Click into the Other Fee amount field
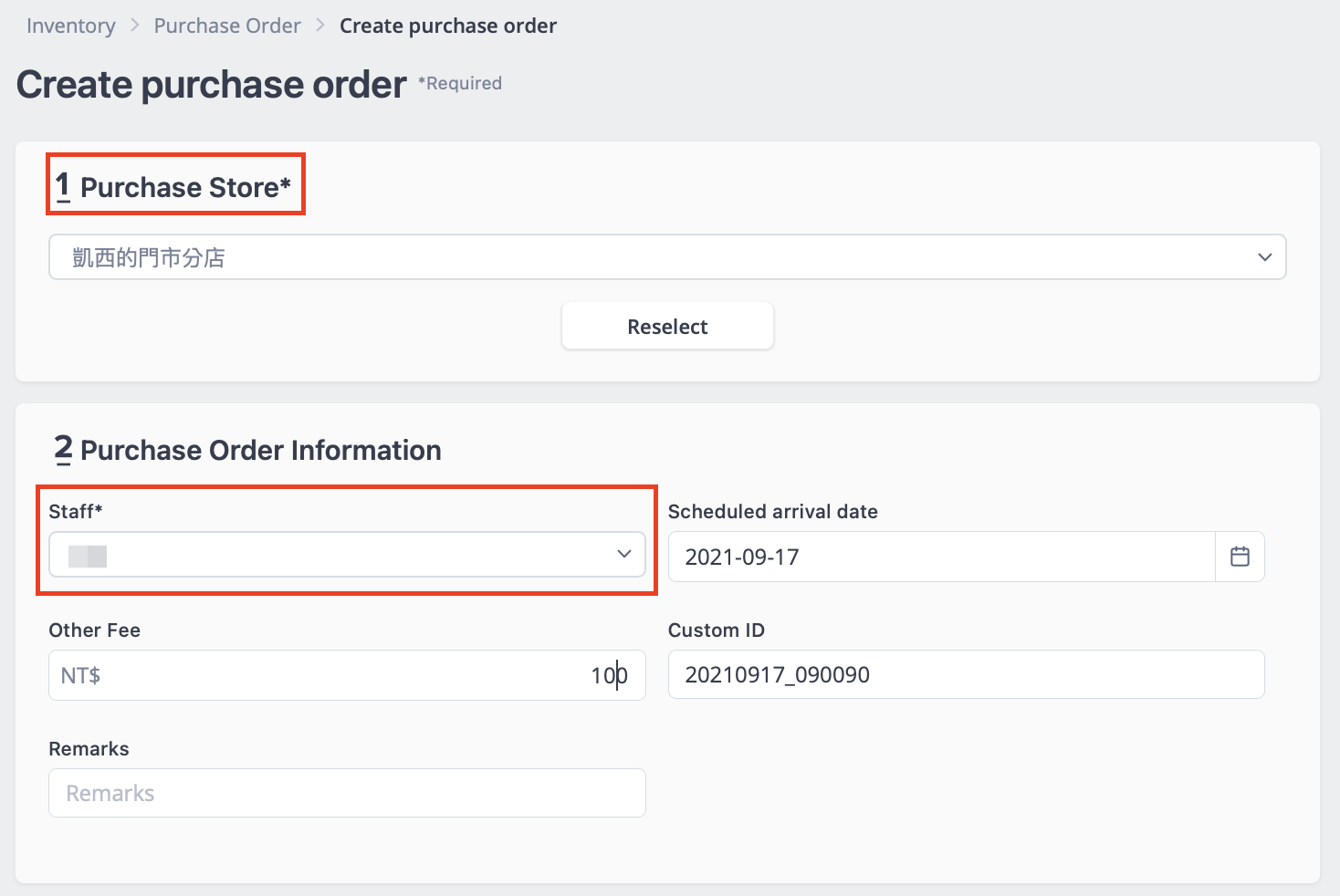Image resolution: width=1340 pixels, height=896 pixels. pos(365,675)
